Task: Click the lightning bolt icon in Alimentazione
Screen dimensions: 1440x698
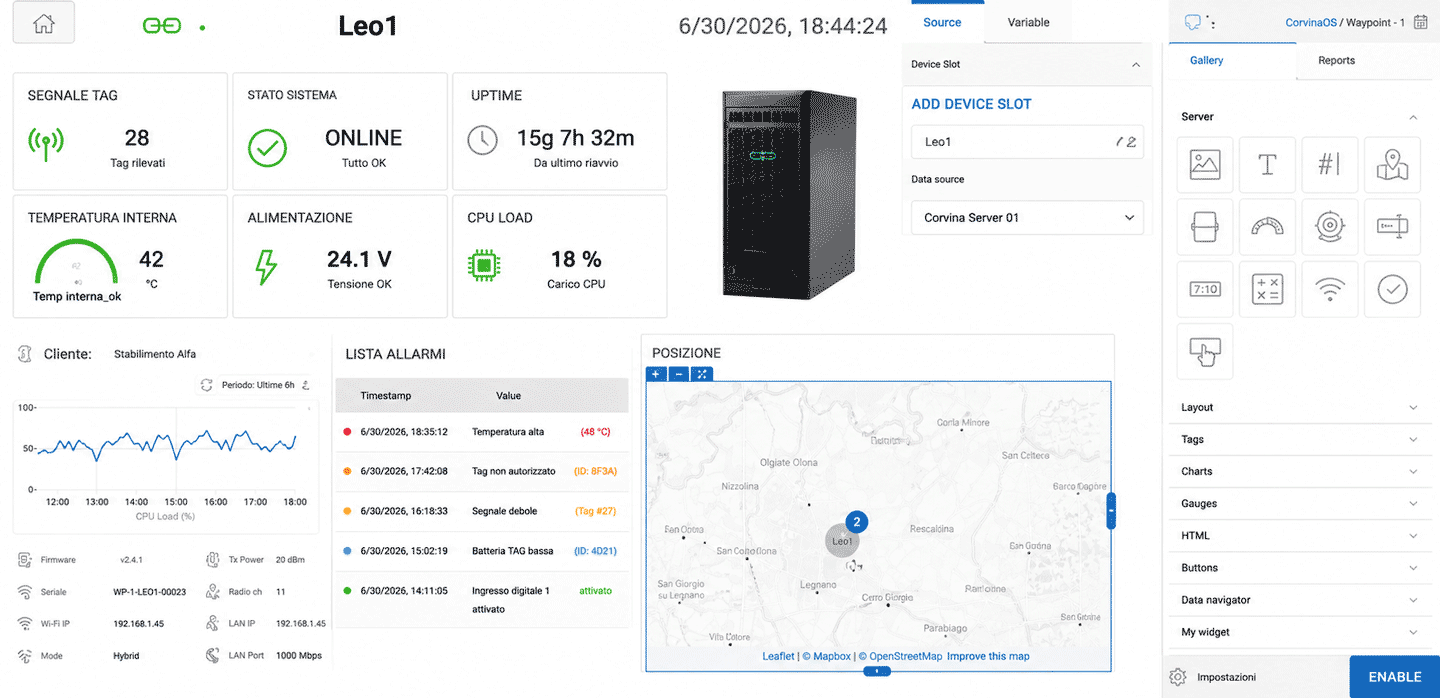Action: click(x=266, y=268)
